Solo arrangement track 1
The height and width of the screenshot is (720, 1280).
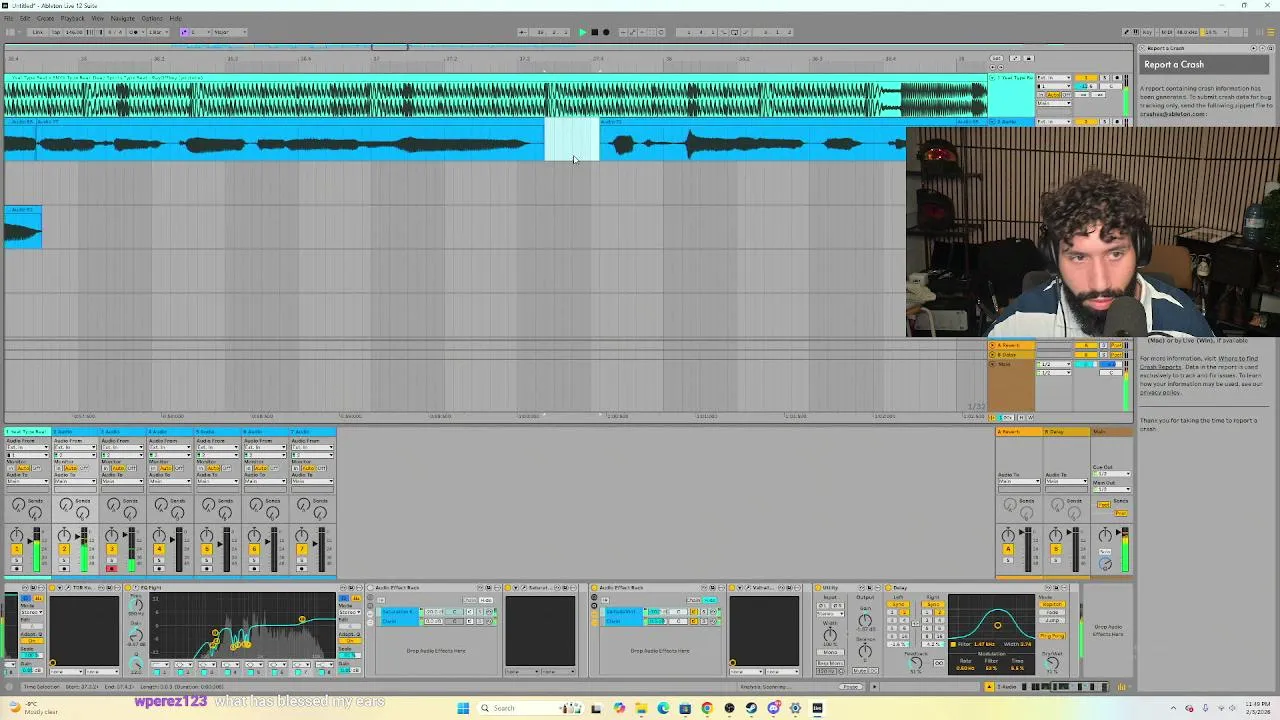1106,77
